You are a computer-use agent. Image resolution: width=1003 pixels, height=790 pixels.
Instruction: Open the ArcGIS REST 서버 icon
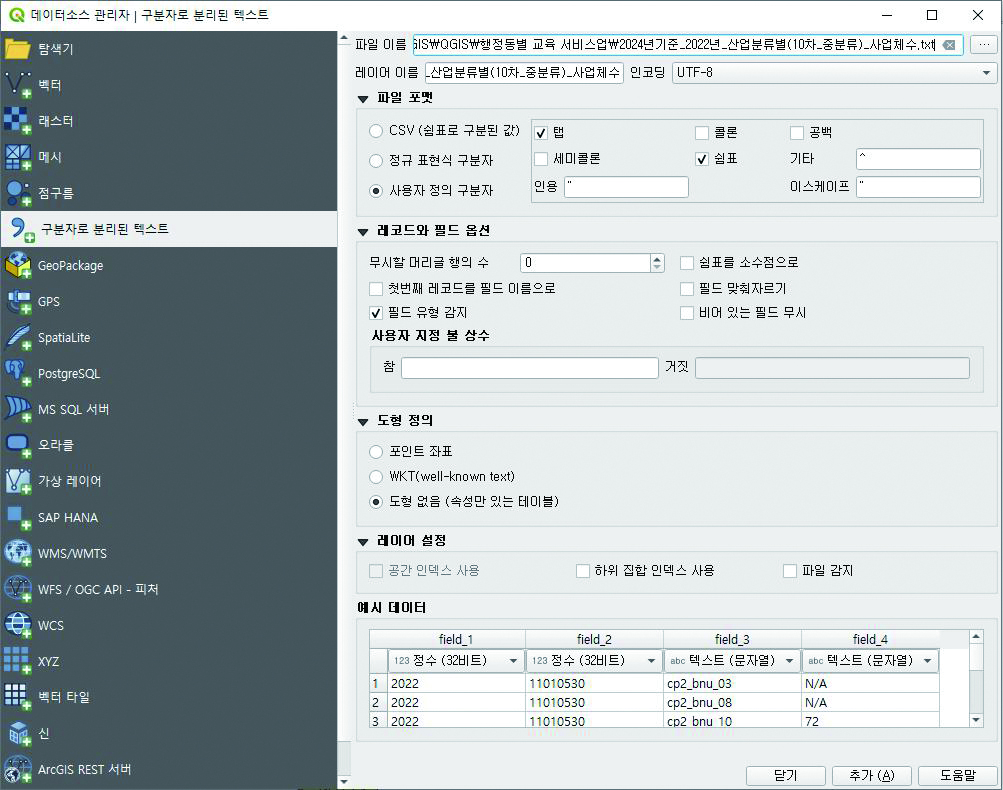(x=18, y=769)
